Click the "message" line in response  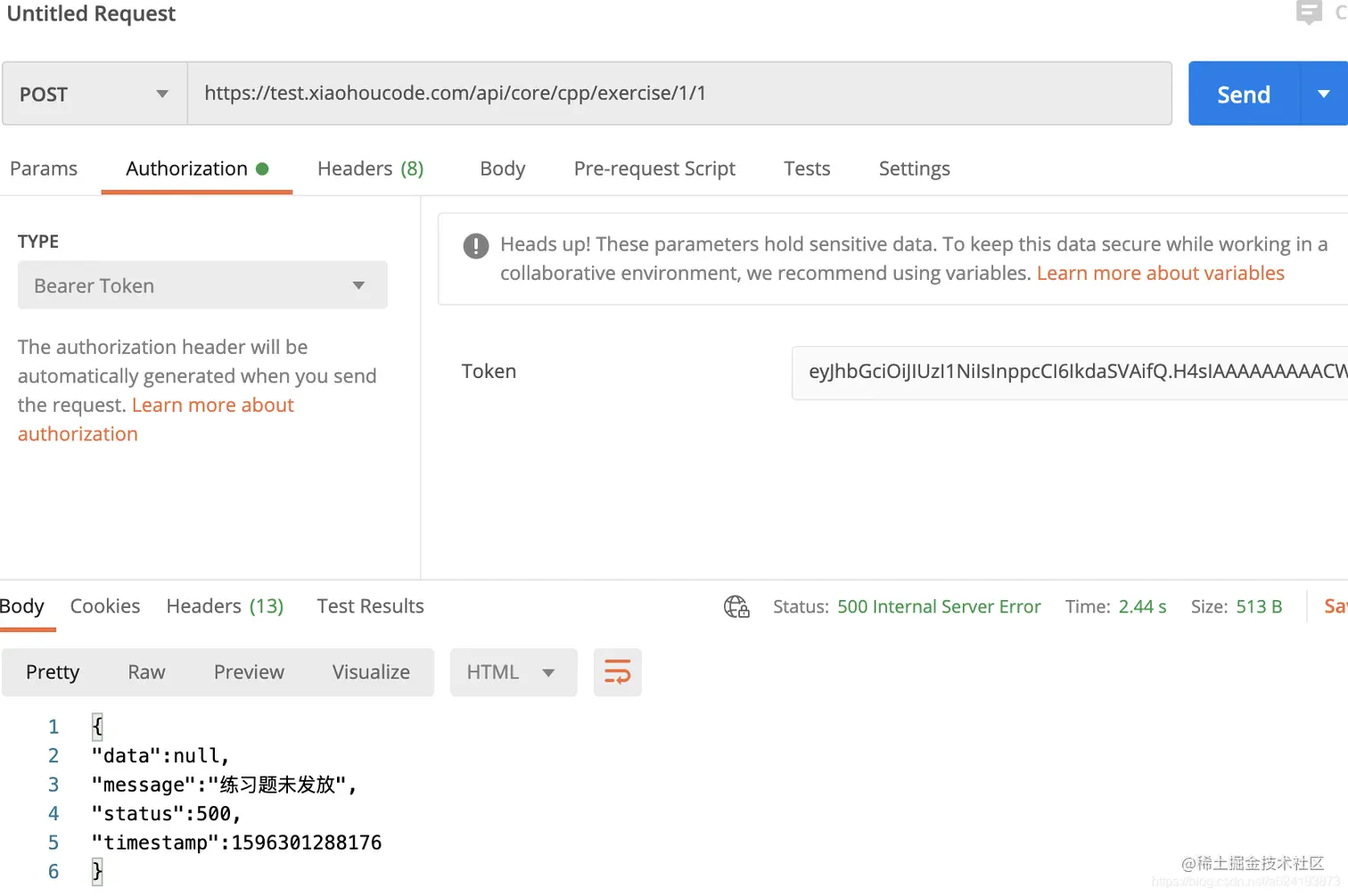(x=224, y=785)
